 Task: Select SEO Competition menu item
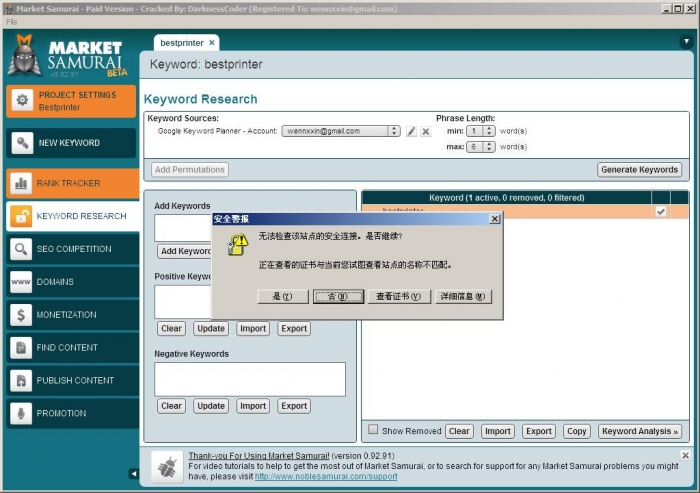tap(72, 249)
